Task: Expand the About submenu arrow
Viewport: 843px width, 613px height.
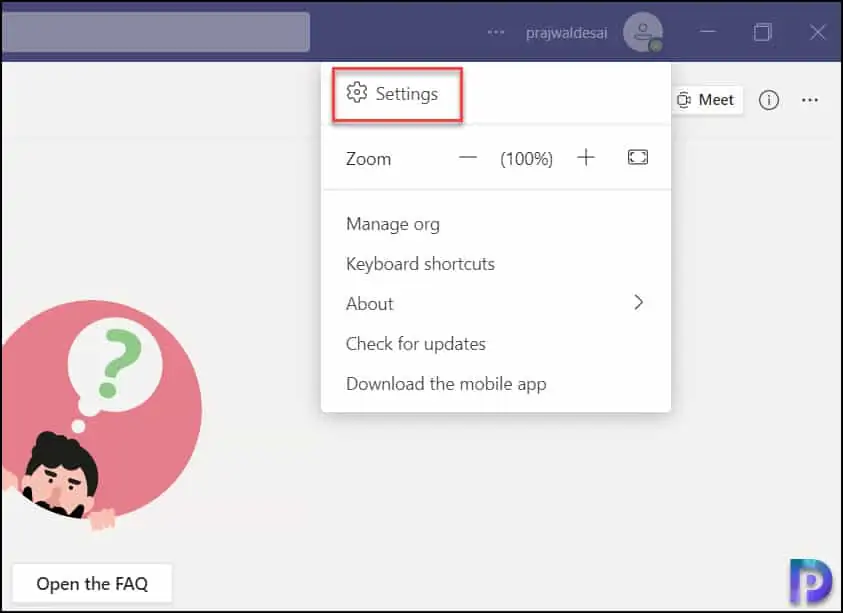Action: pos(639,303)
